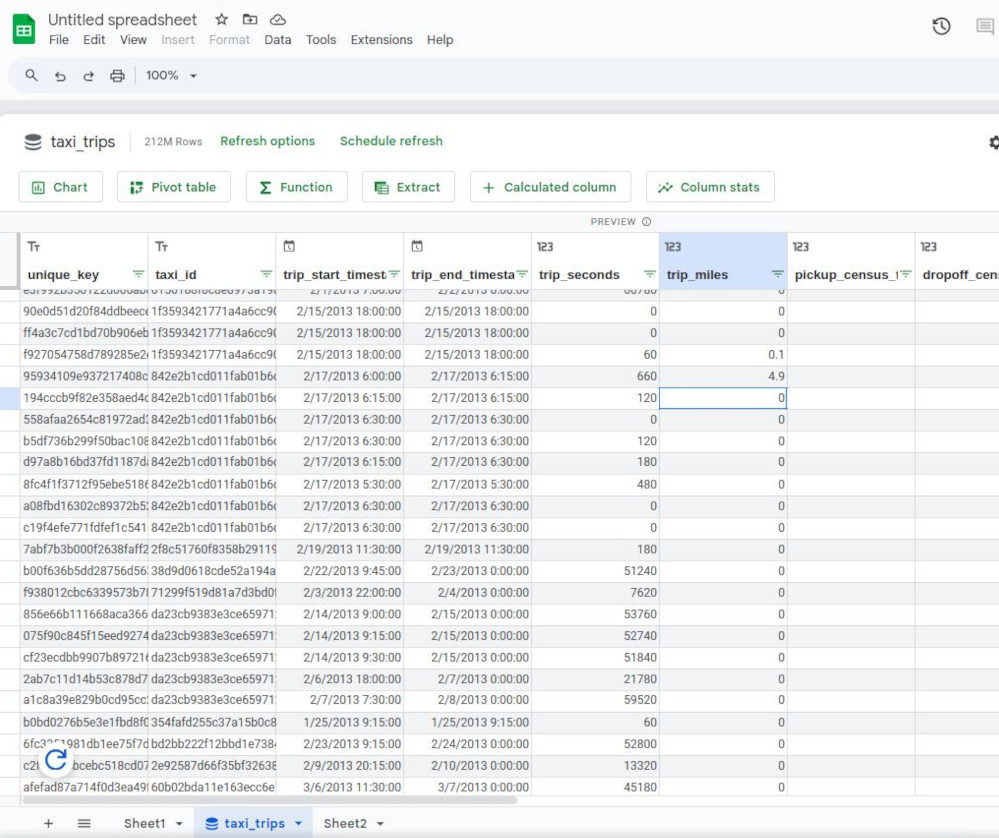999x838 pixels.
Task: Select the trip_miles column header
Action: point(723,261)
